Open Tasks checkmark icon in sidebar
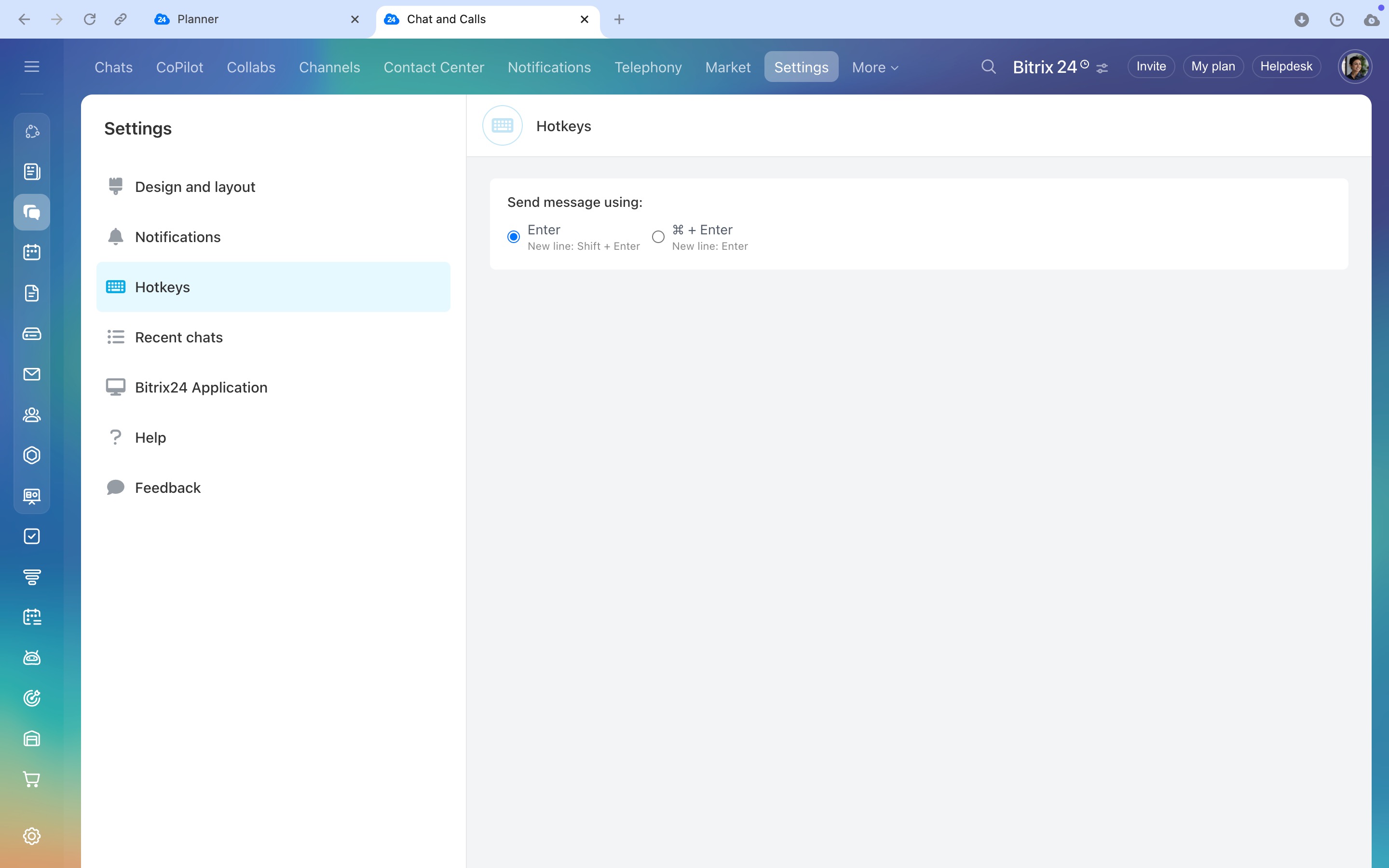 pyautogui.click(x=31, y=536)
